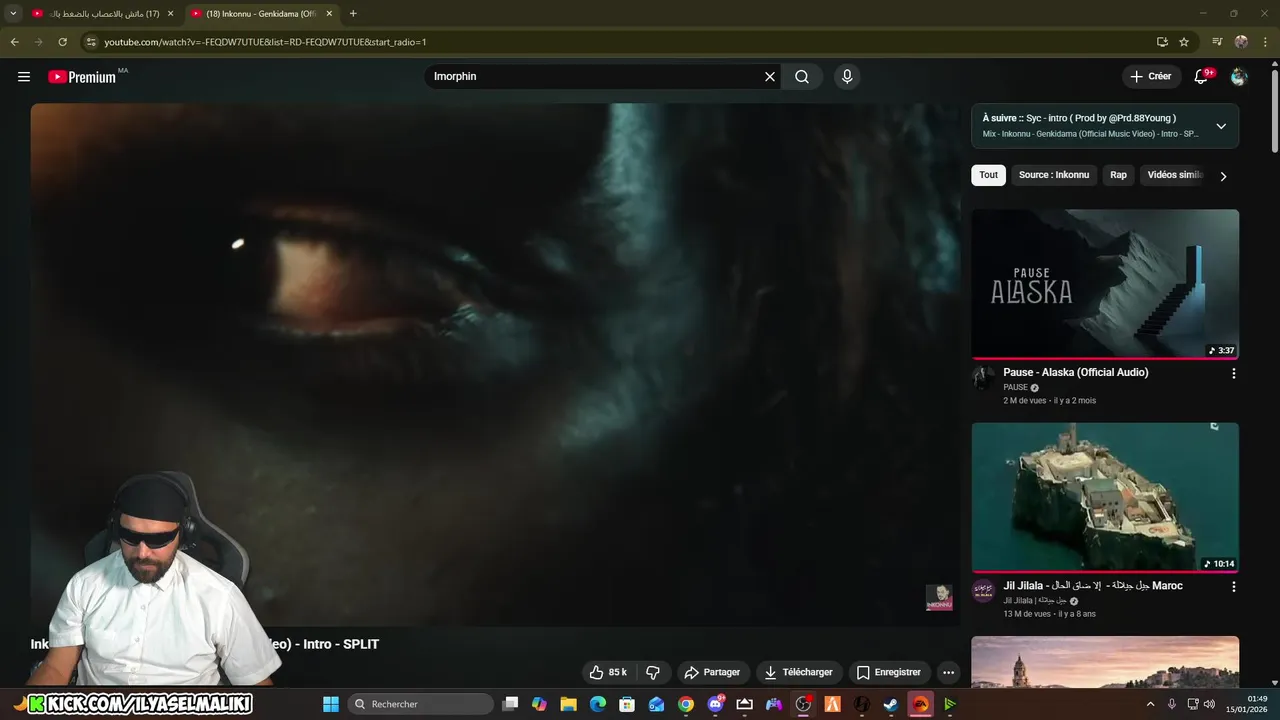This screenshot has height=720, width=1280.
Task: Open Copilot from taskbar
Action: pos(539,704)
